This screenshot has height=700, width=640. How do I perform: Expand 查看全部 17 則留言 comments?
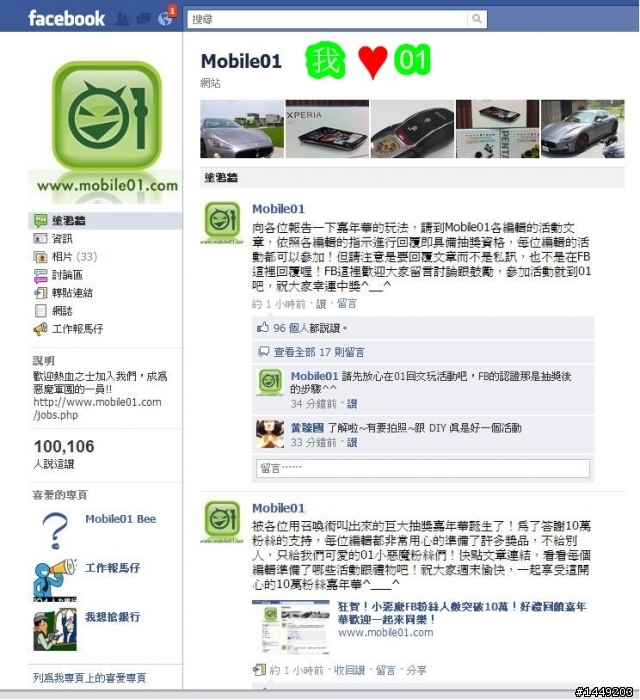(x=319, y=352)
